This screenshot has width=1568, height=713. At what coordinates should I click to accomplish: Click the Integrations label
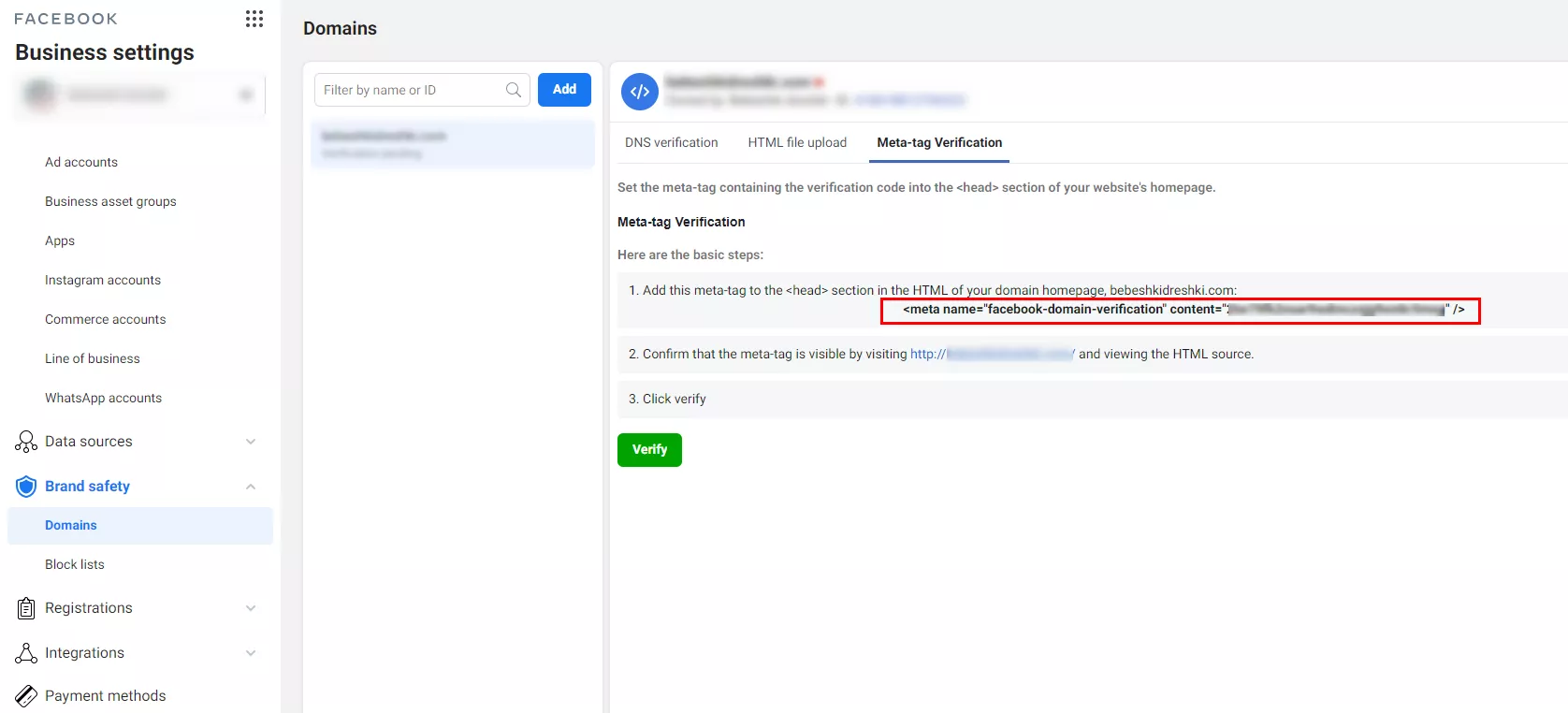(x=84, y=653)
